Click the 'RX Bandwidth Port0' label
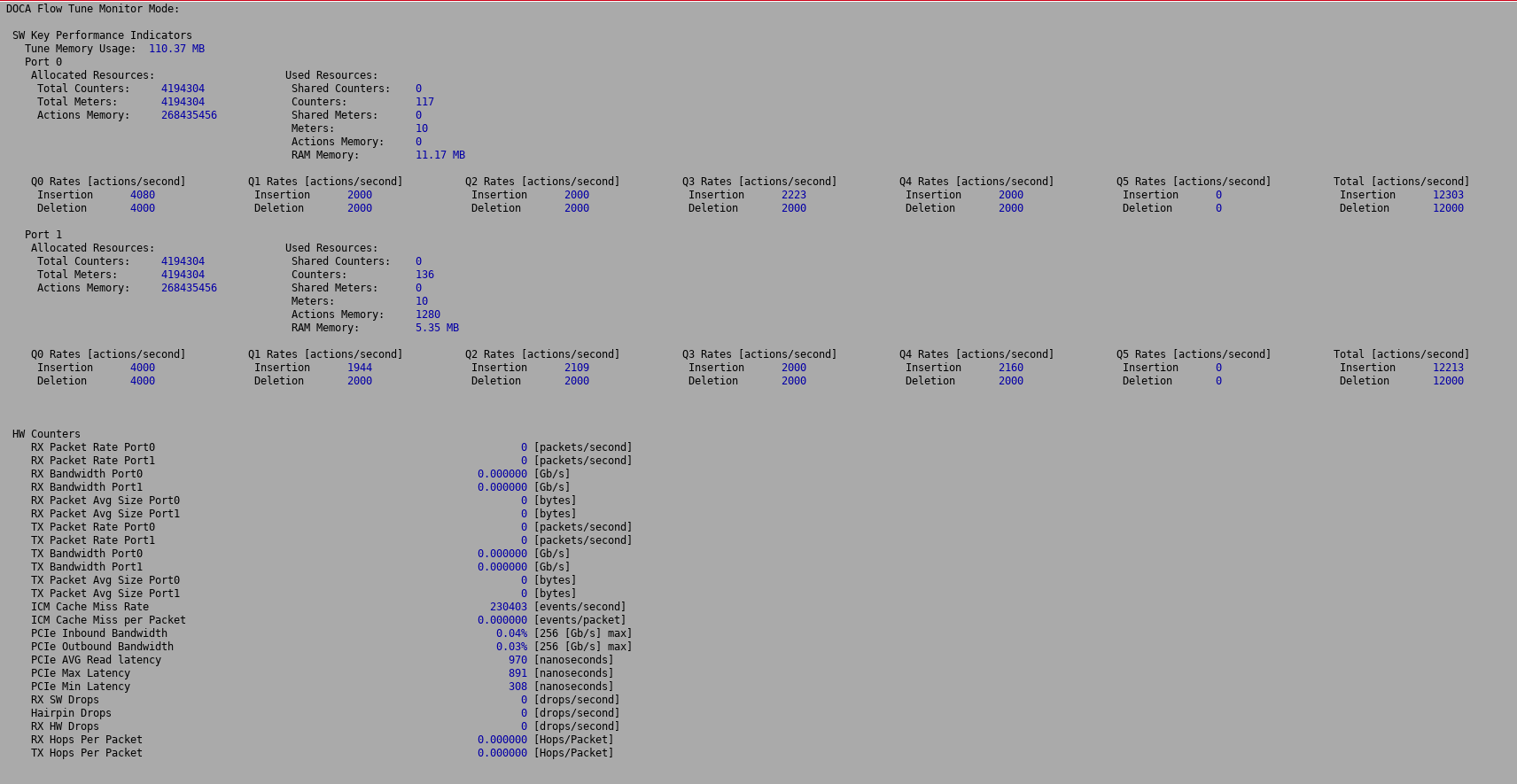The height and width of the screenshot is (784, 1517). (87, 474)
